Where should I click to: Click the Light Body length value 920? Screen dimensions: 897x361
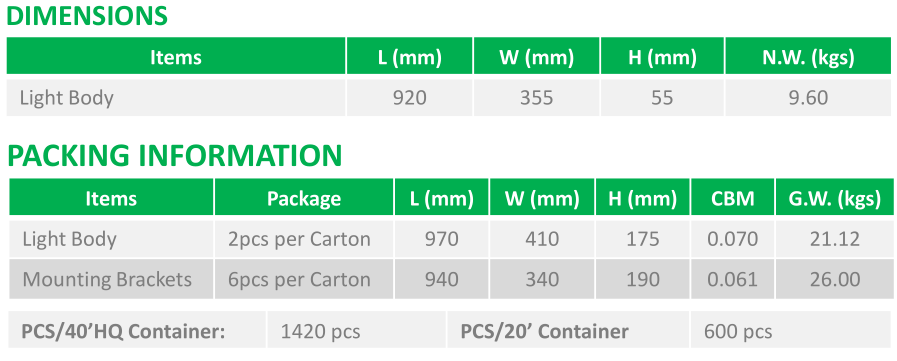[410, 98]
